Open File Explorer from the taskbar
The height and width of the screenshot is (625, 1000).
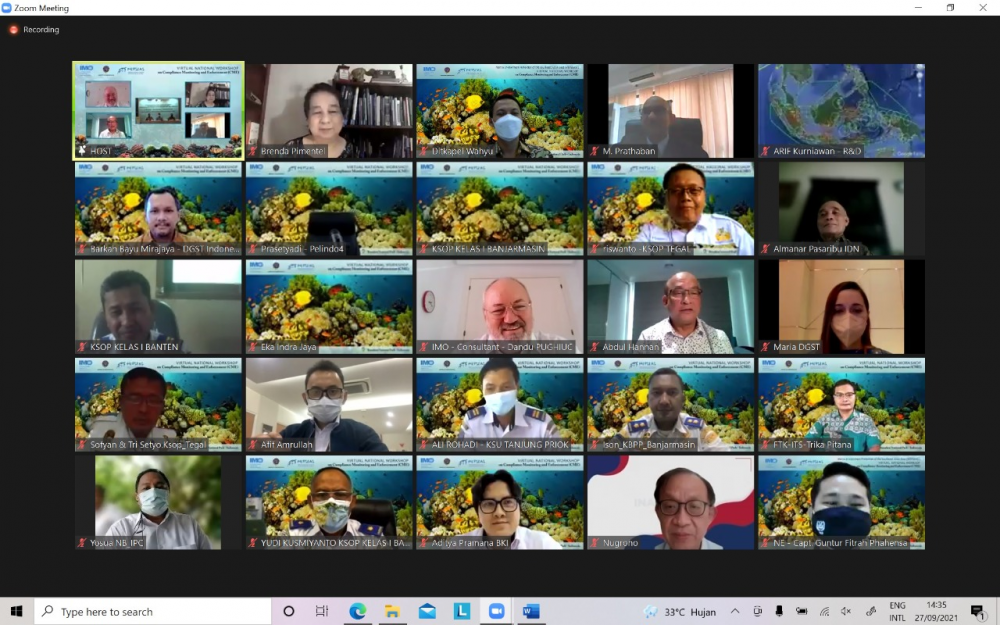pos(392,611)
